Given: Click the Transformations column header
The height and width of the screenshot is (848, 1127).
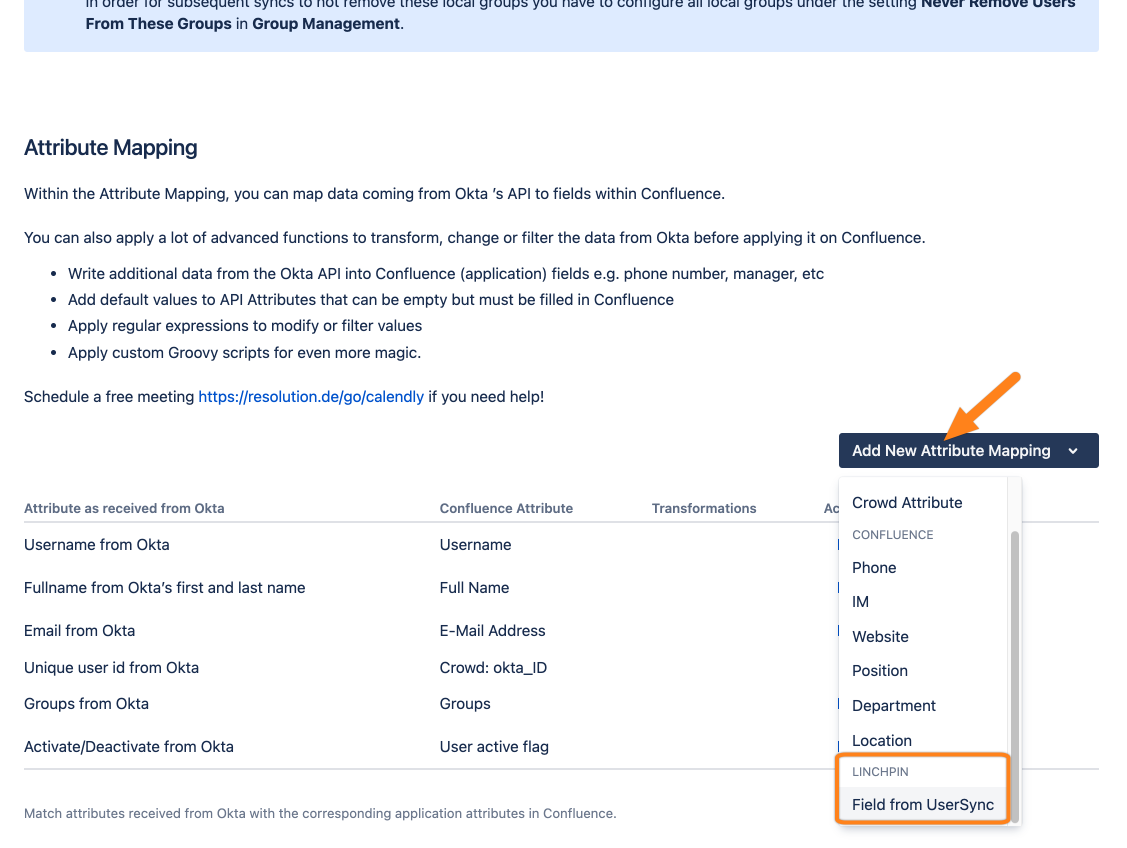Looking at the screenshot, I should [x=704, y=508].
